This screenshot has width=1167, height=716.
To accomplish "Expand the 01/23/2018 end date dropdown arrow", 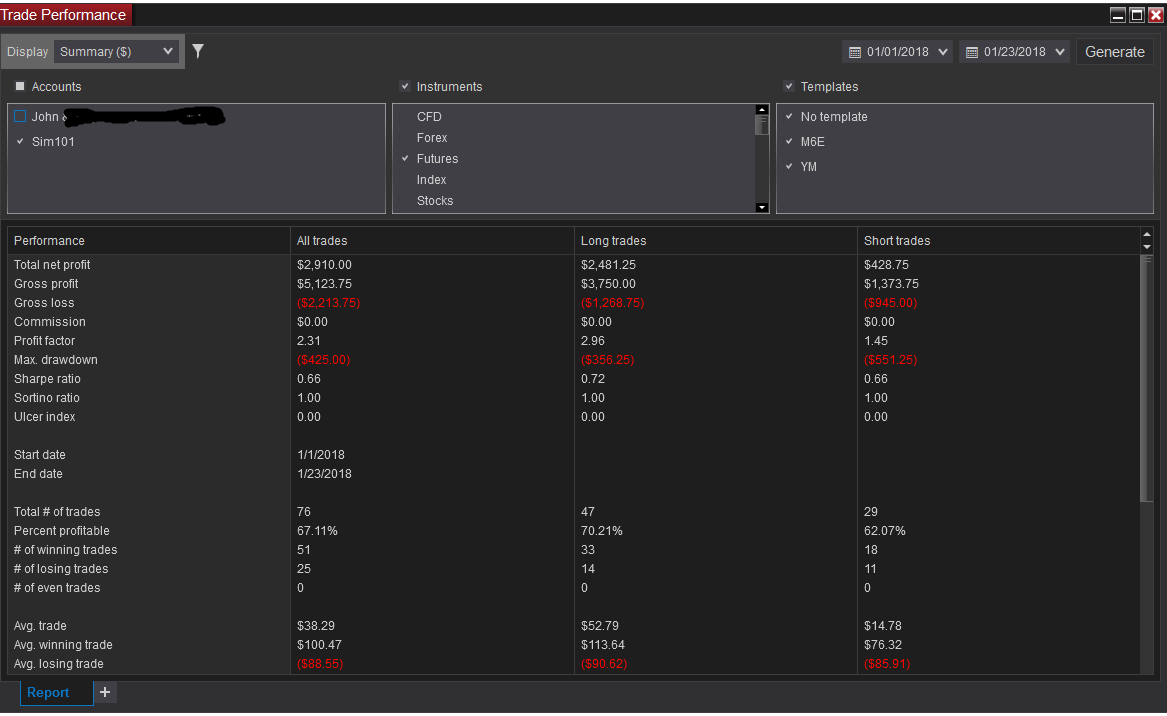I will point(1060,52).
